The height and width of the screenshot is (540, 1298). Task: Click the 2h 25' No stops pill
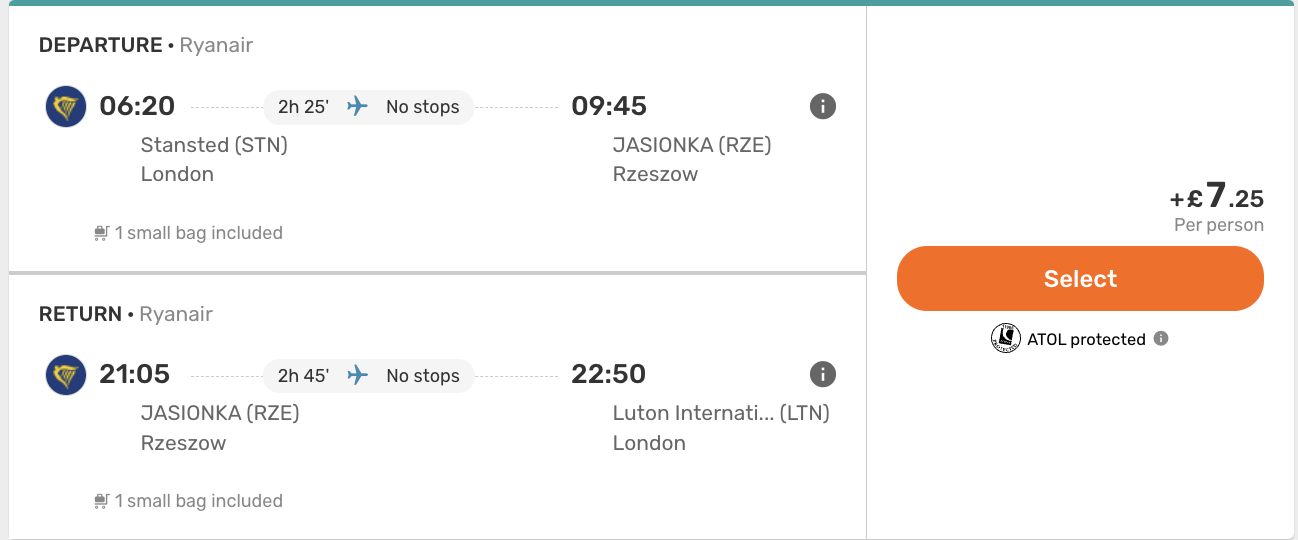368,107
